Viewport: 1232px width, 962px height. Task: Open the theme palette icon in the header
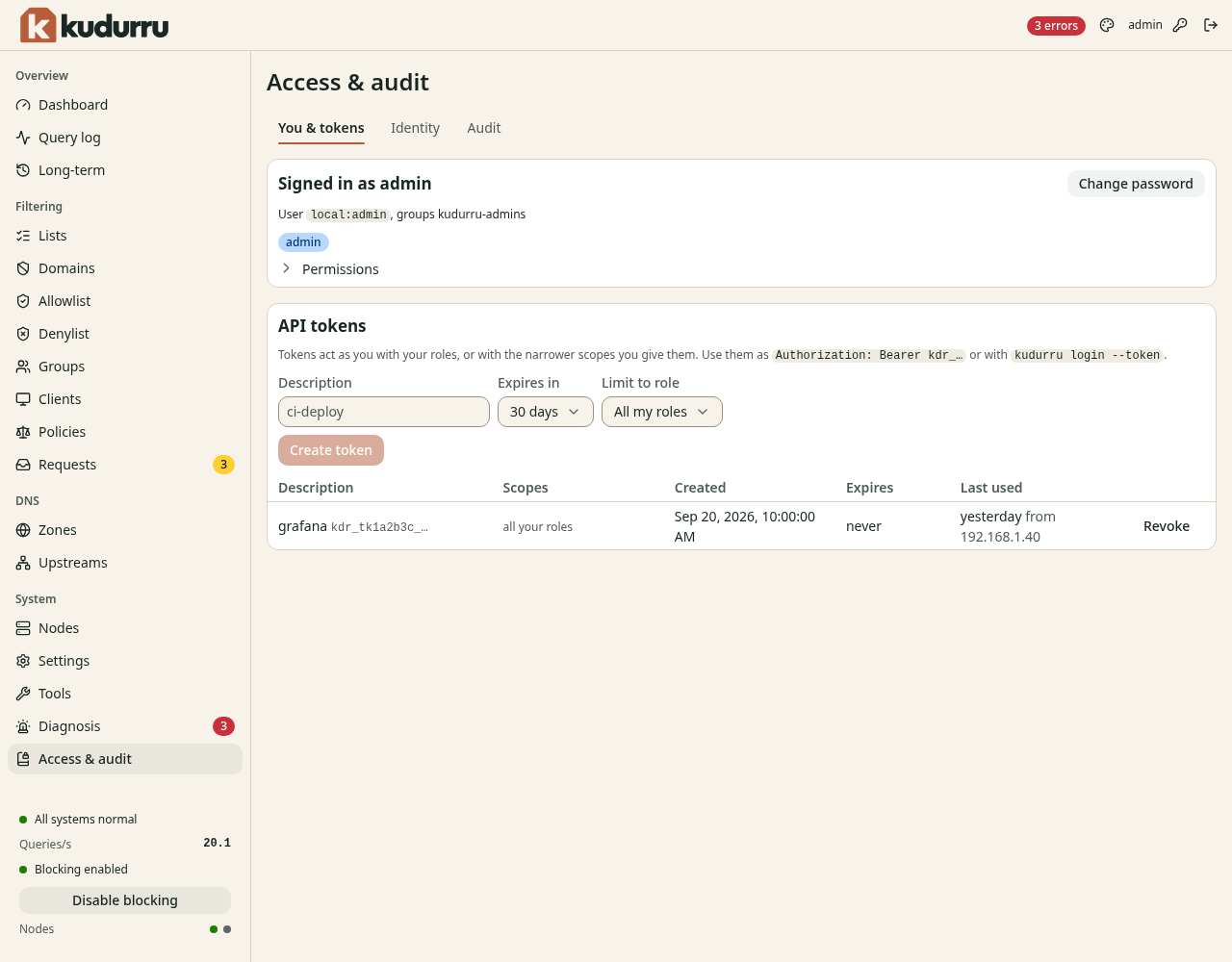(1107, 25)
